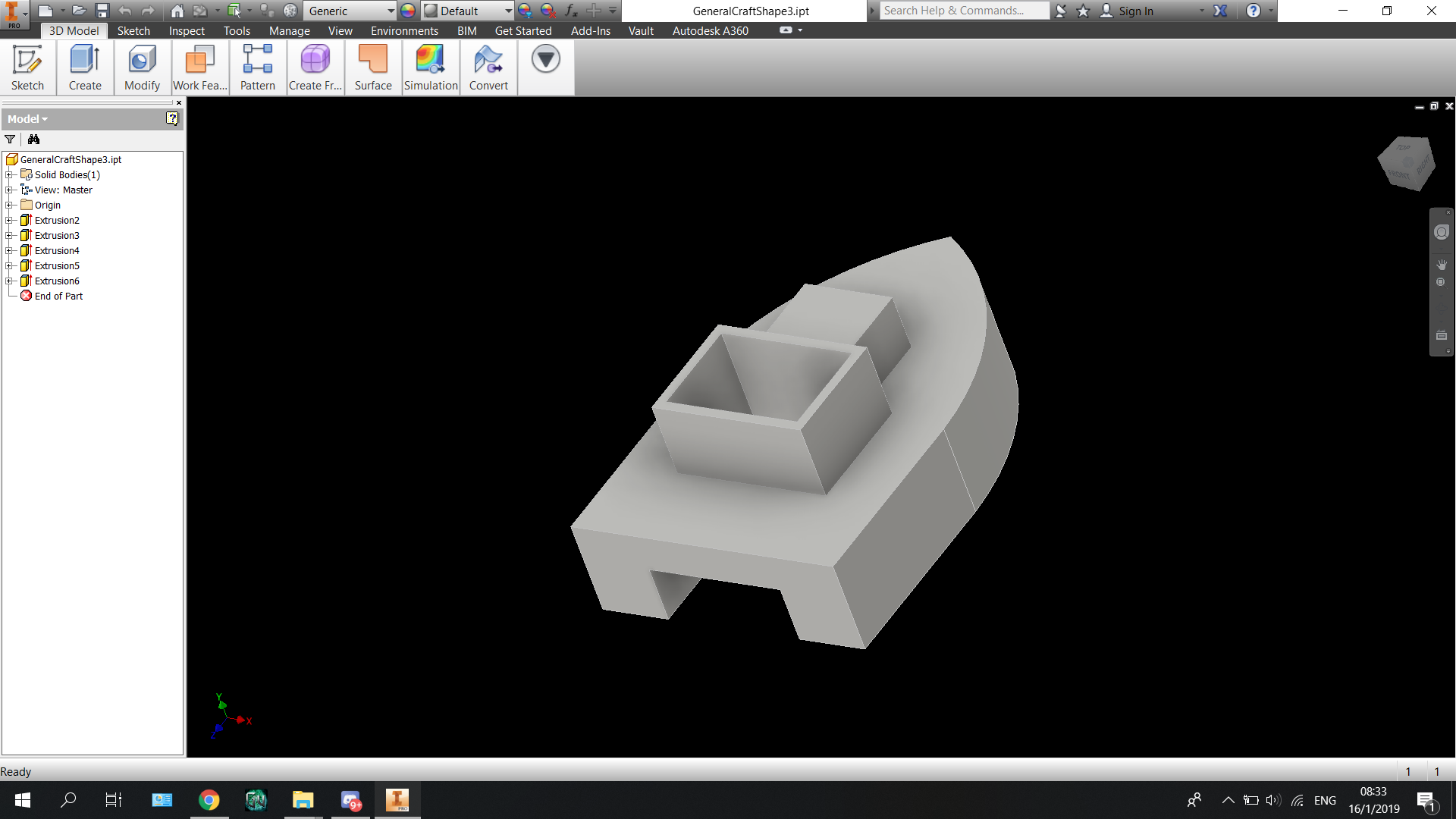Viewport: 1456px width, 819px height.
Task: Open the Get Started tab
Action: point(523,31)
